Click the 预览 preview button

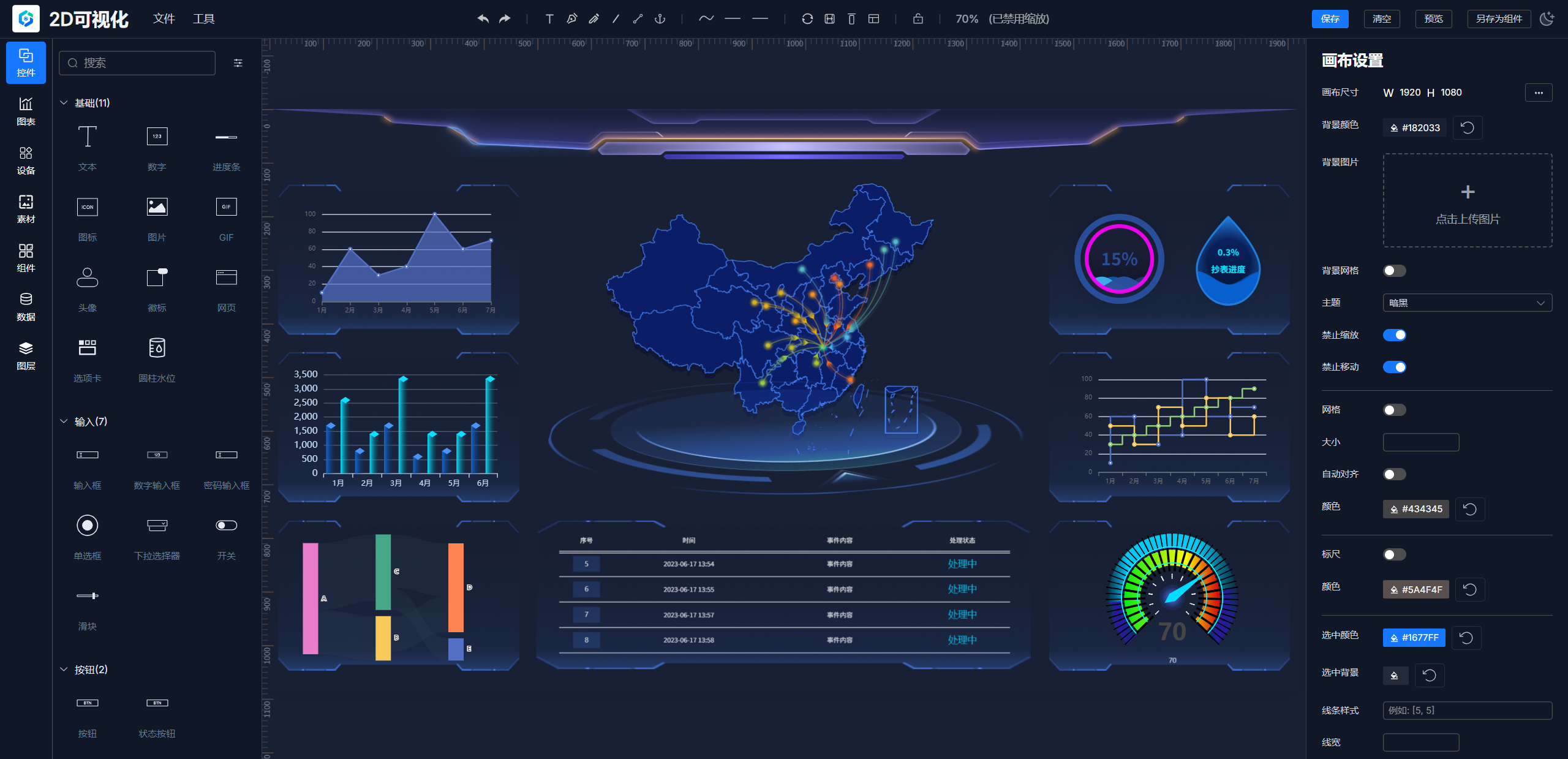point(1433,19)
